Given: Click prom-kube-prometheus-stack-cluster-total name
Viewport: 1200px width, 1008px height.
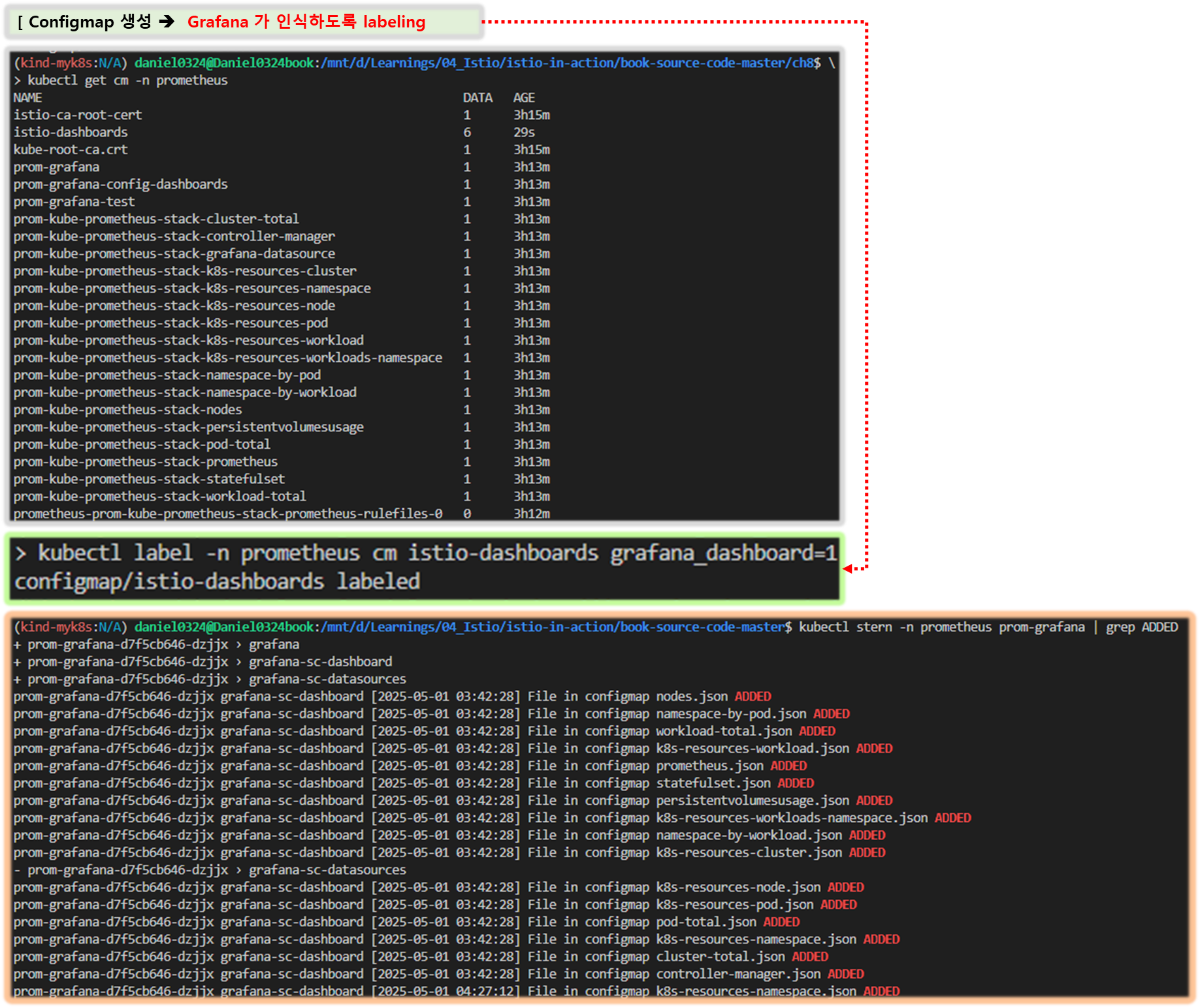Looking at the screenshot, I should coord(156,219).
